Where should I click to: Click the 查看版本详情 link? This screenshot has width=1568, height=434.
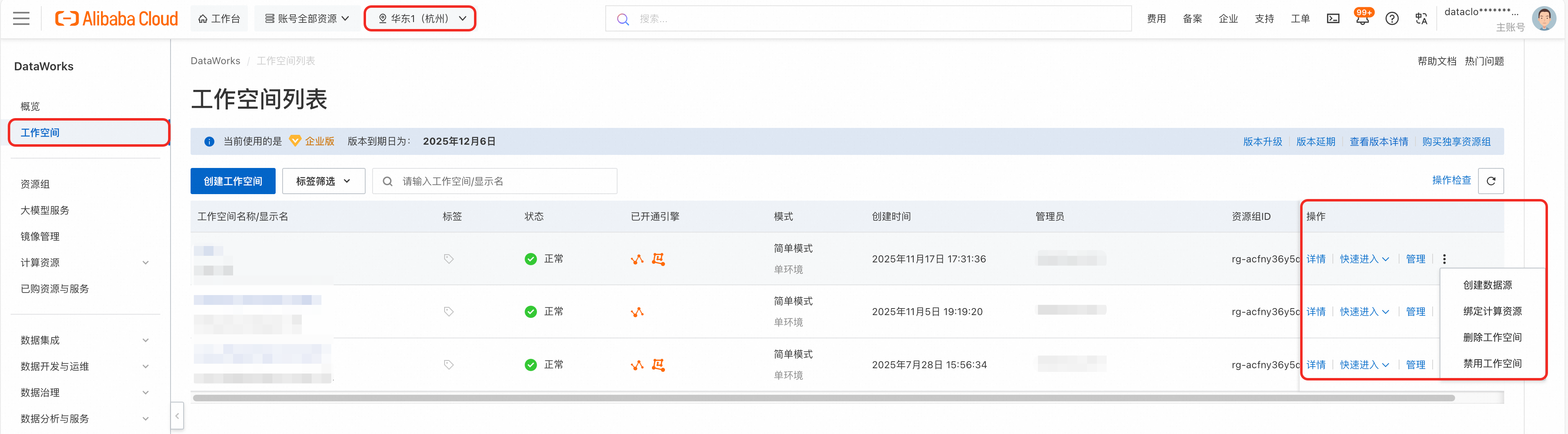point(1379,142)
